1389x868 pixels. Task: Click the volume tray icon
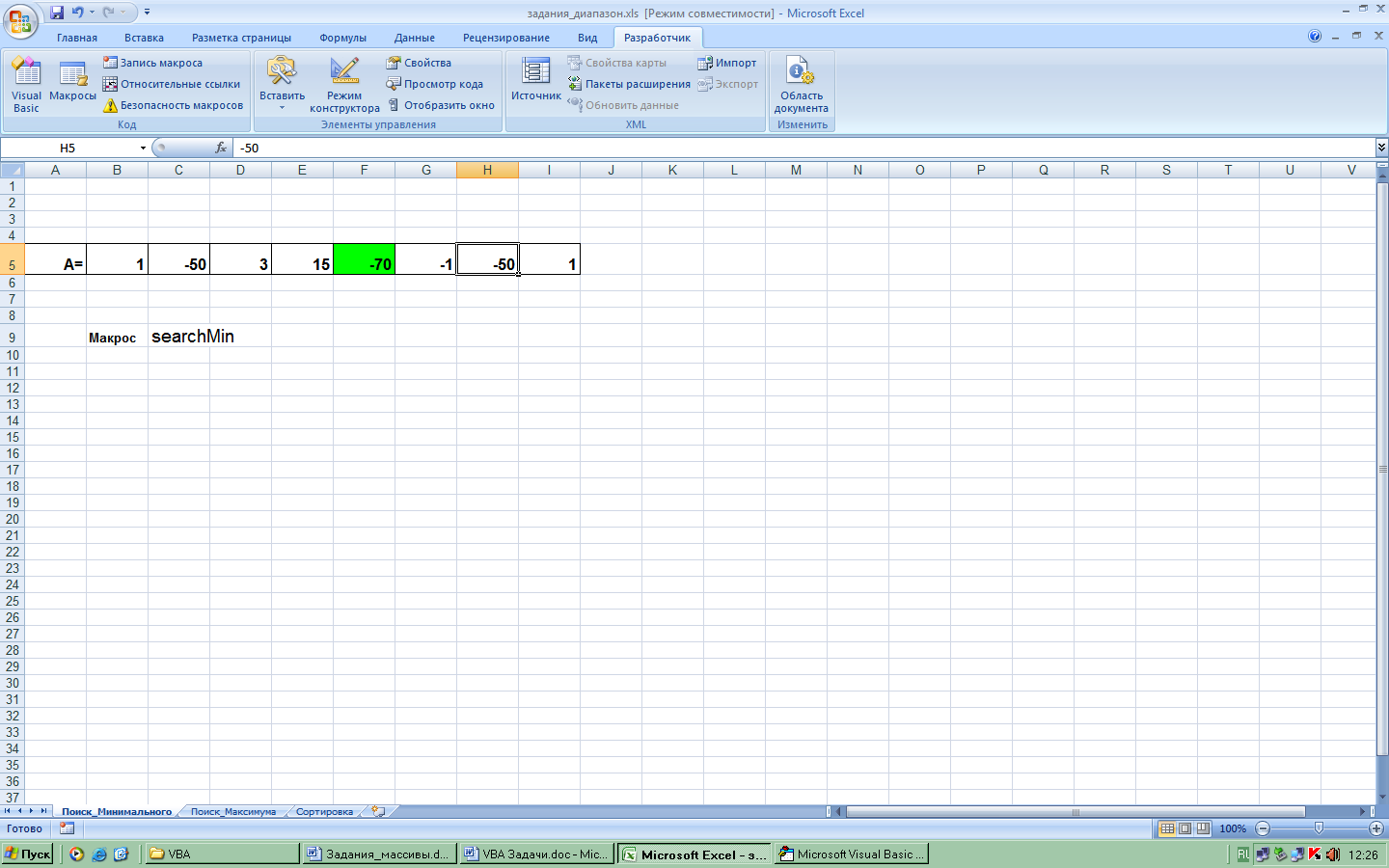pyautogui.click(x=1333, y=854)
